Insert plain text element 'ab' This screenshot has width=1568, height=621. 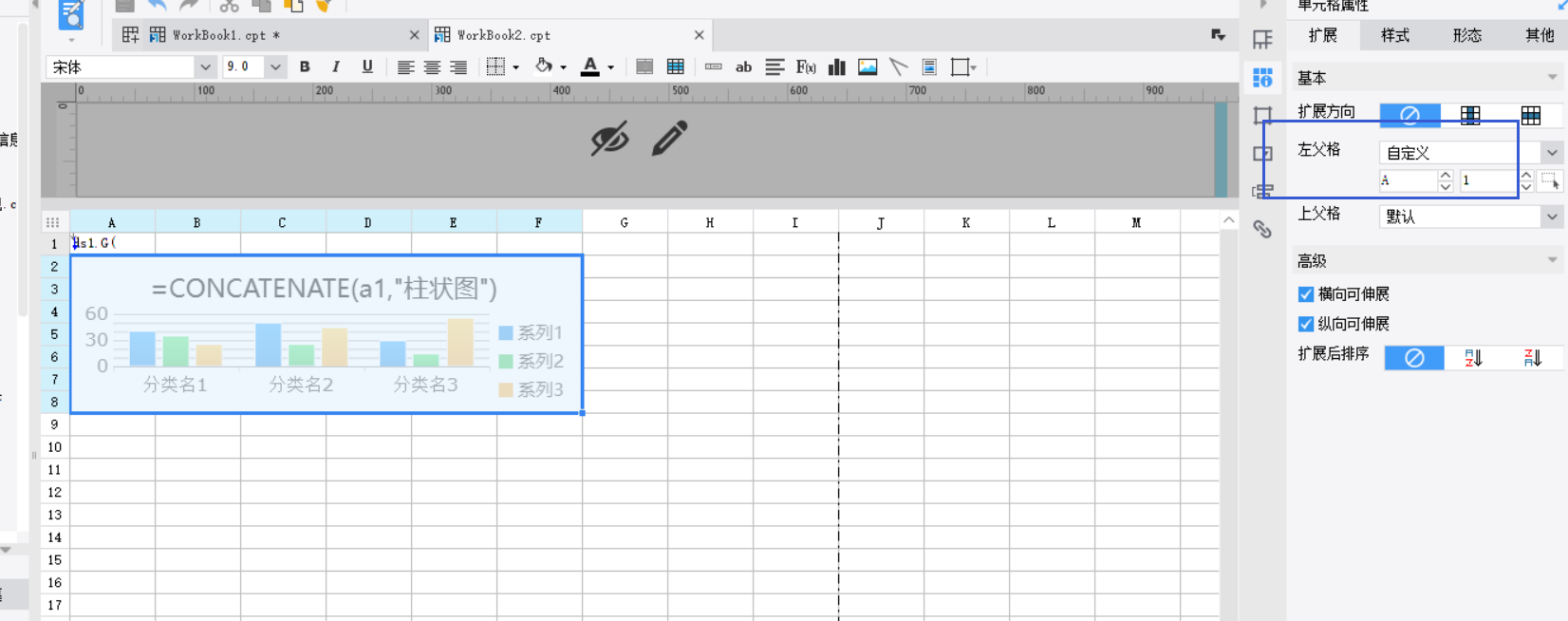pyautogui.click(x=744, y=66)
